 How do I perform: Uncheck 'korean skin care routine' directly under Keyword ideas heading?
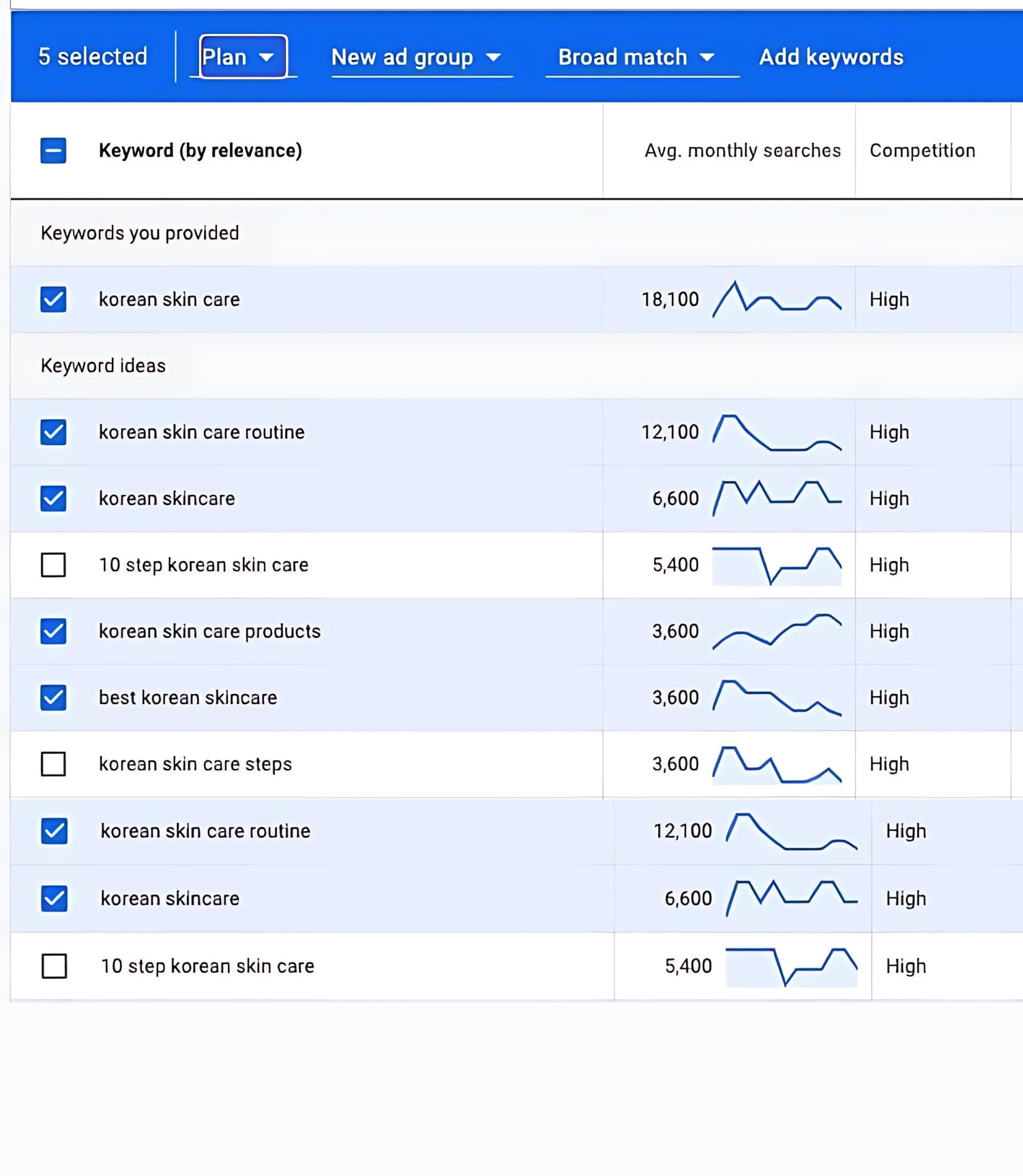click(53, 432)
